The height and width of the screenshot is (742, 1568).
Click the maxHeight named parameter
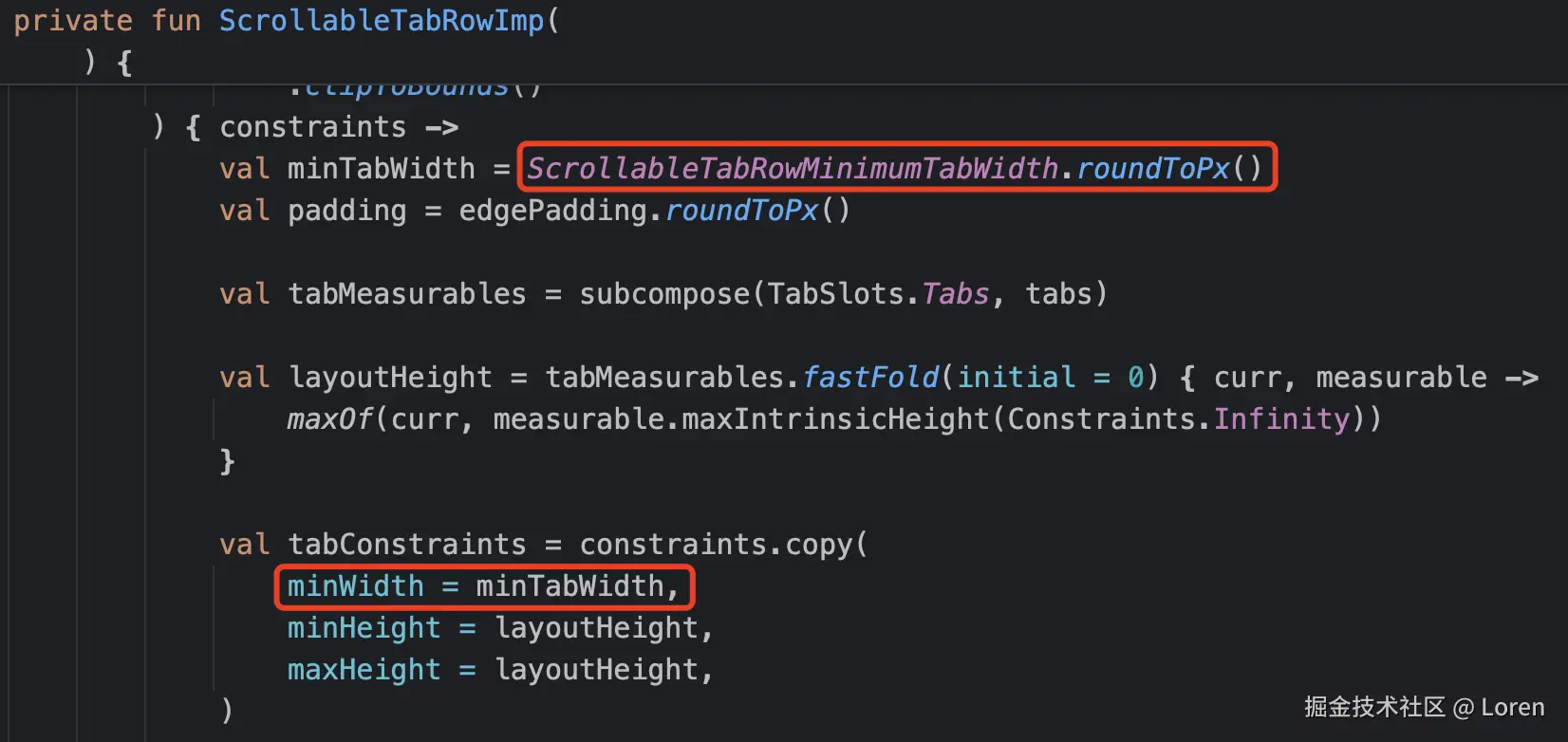click(x=364, y=670)
